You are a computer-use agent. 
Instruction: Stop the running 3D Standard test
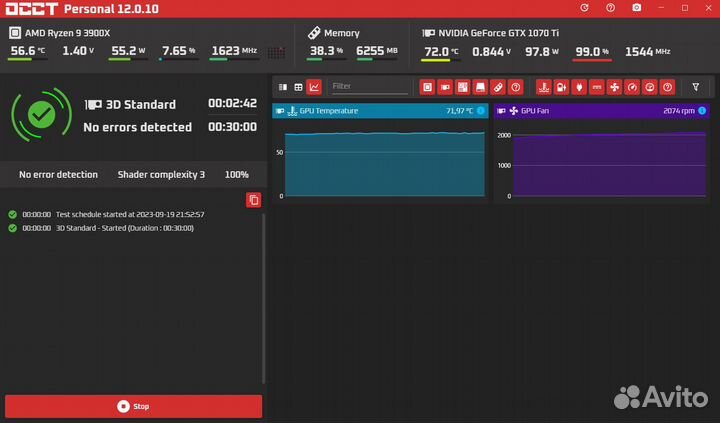point(133,406)
